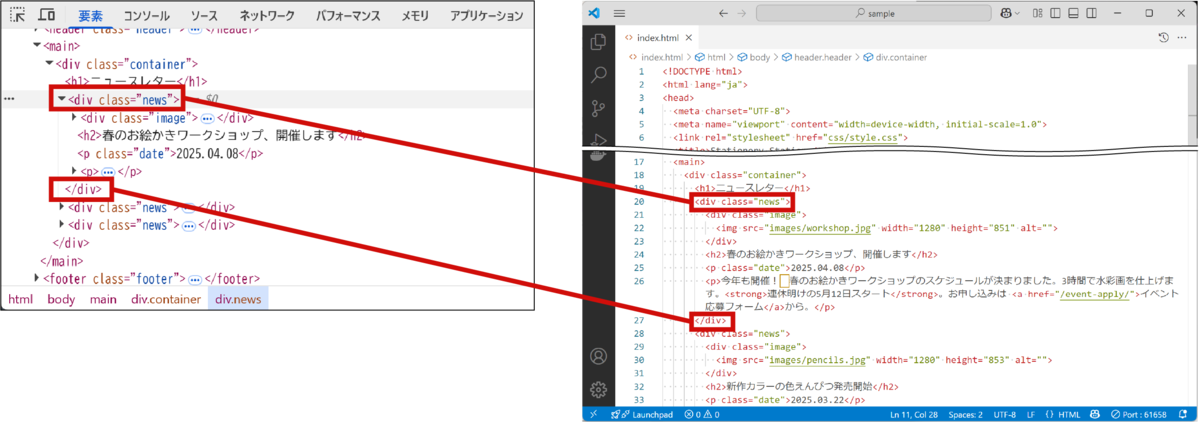Activate DevTools element inspector picker icon
The height and width of the screenshot is (422, 1200).
pos(19,15)
